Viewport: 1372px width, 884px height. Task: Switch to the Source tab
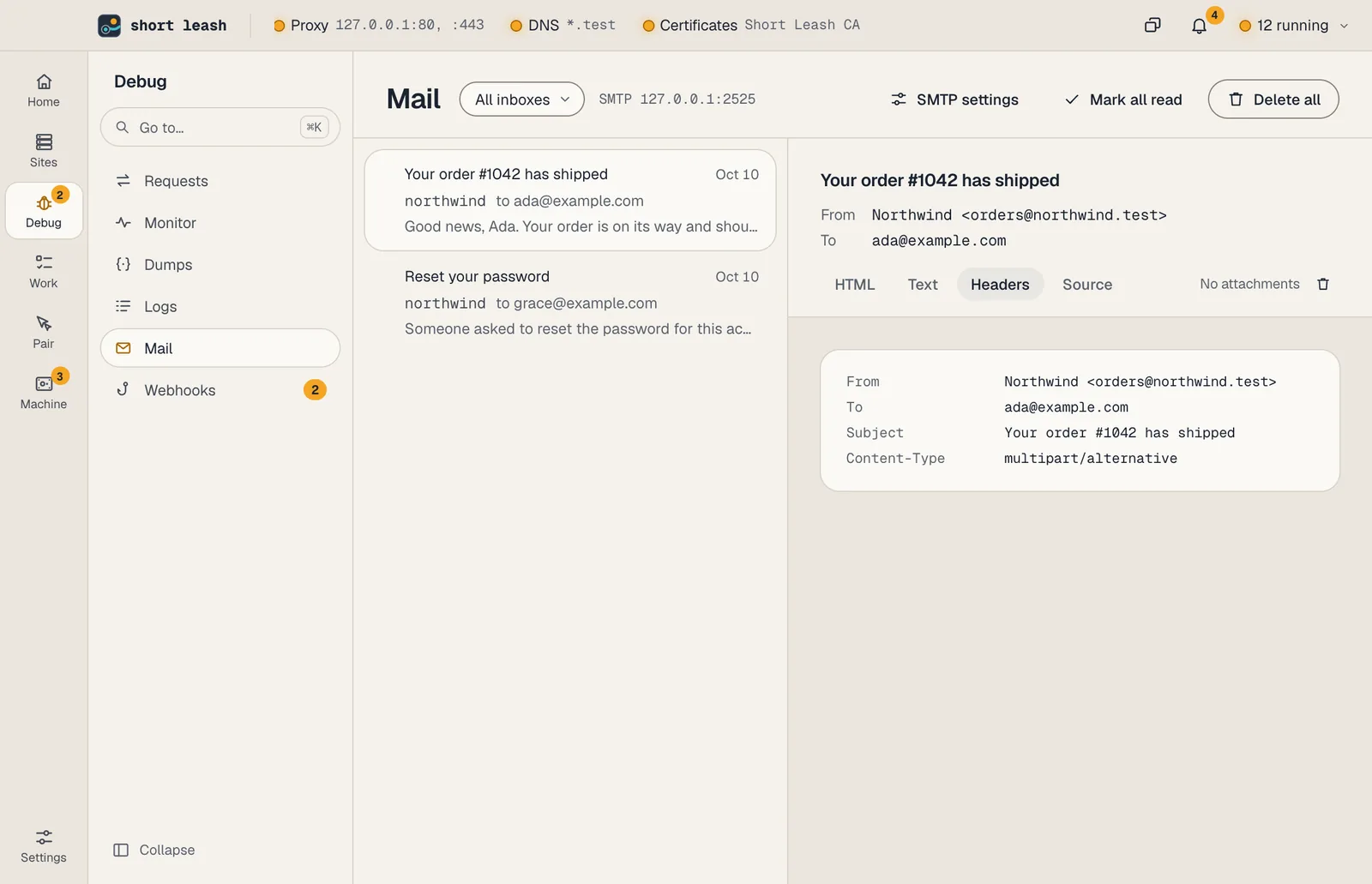pos(1087,285)
